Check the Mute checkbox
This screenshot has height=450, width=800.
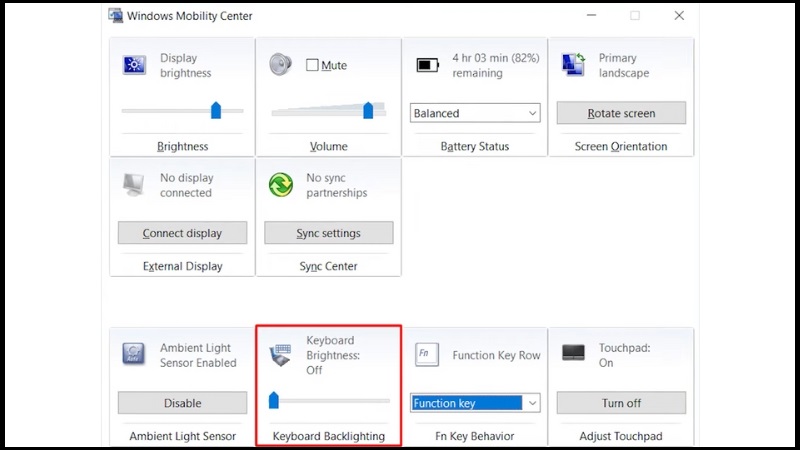312,65
